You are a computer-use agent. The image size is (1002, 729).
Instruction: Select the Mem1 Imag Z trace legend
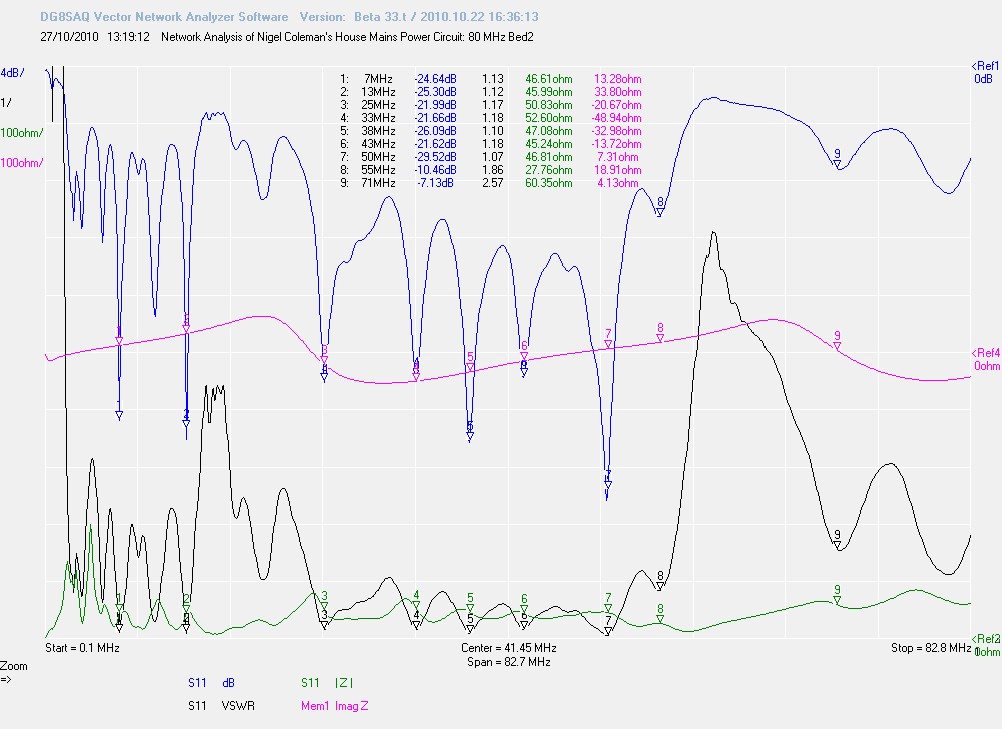point(334,706)
